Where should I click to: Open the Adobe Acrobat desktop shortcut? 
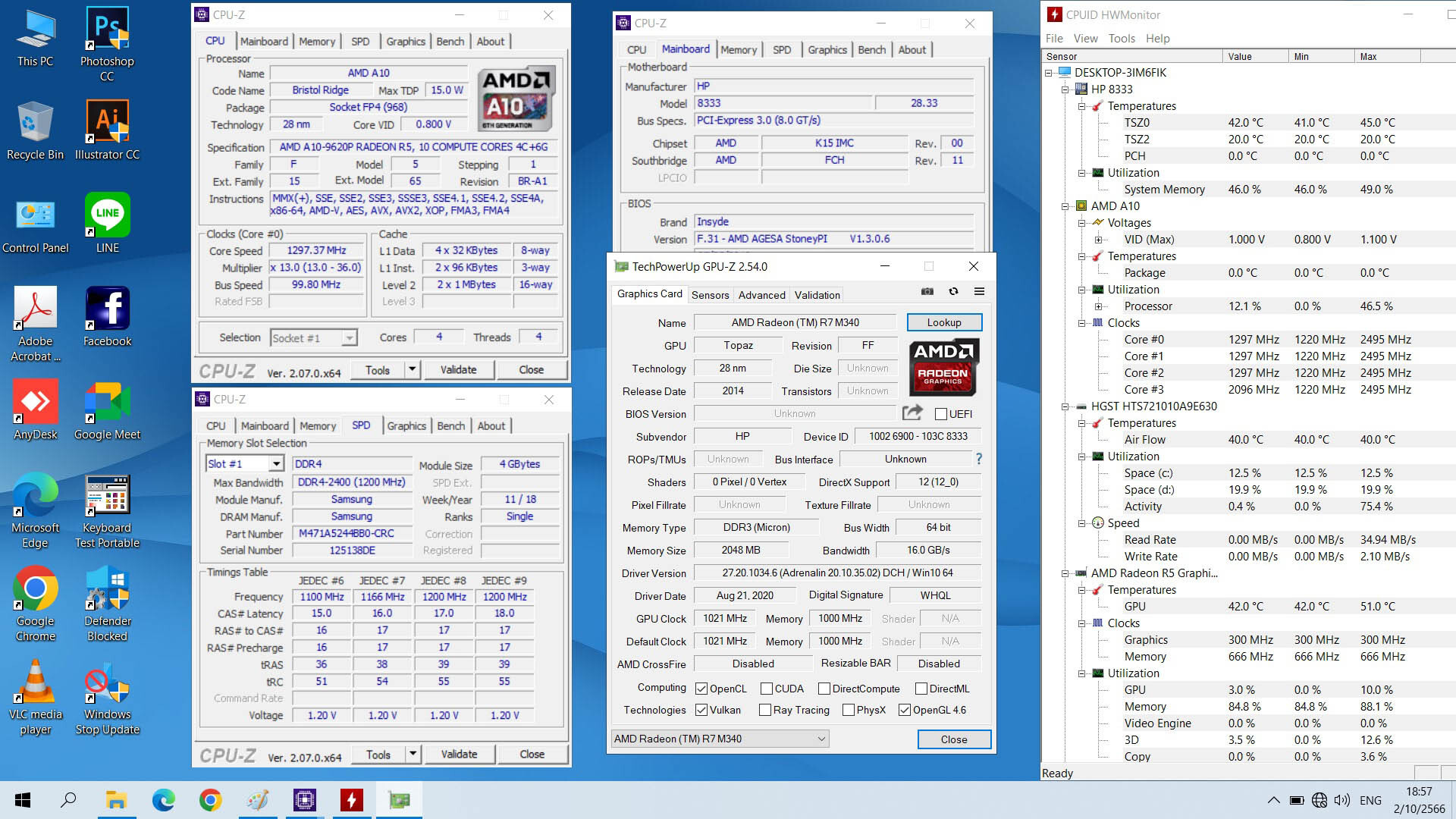pos(36,325)
